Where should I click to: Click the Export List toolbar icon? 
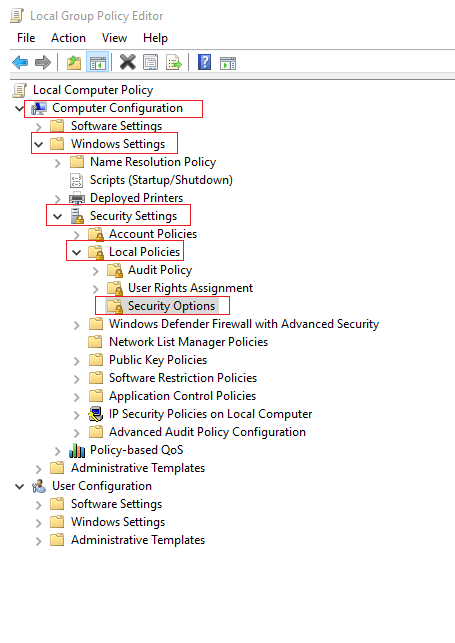point(174,63)
